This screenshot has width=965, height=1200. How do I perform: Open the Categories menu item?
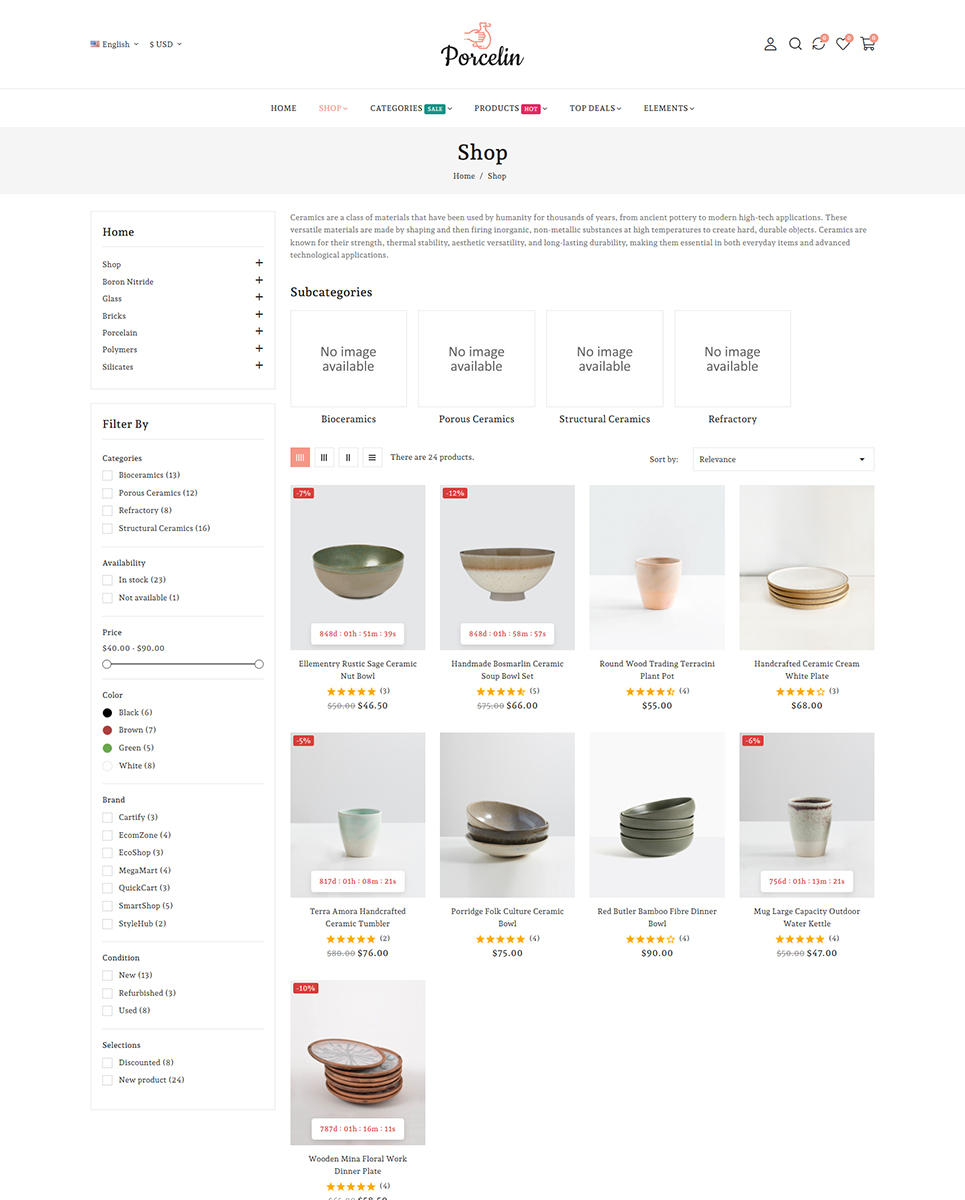point(411,108)
